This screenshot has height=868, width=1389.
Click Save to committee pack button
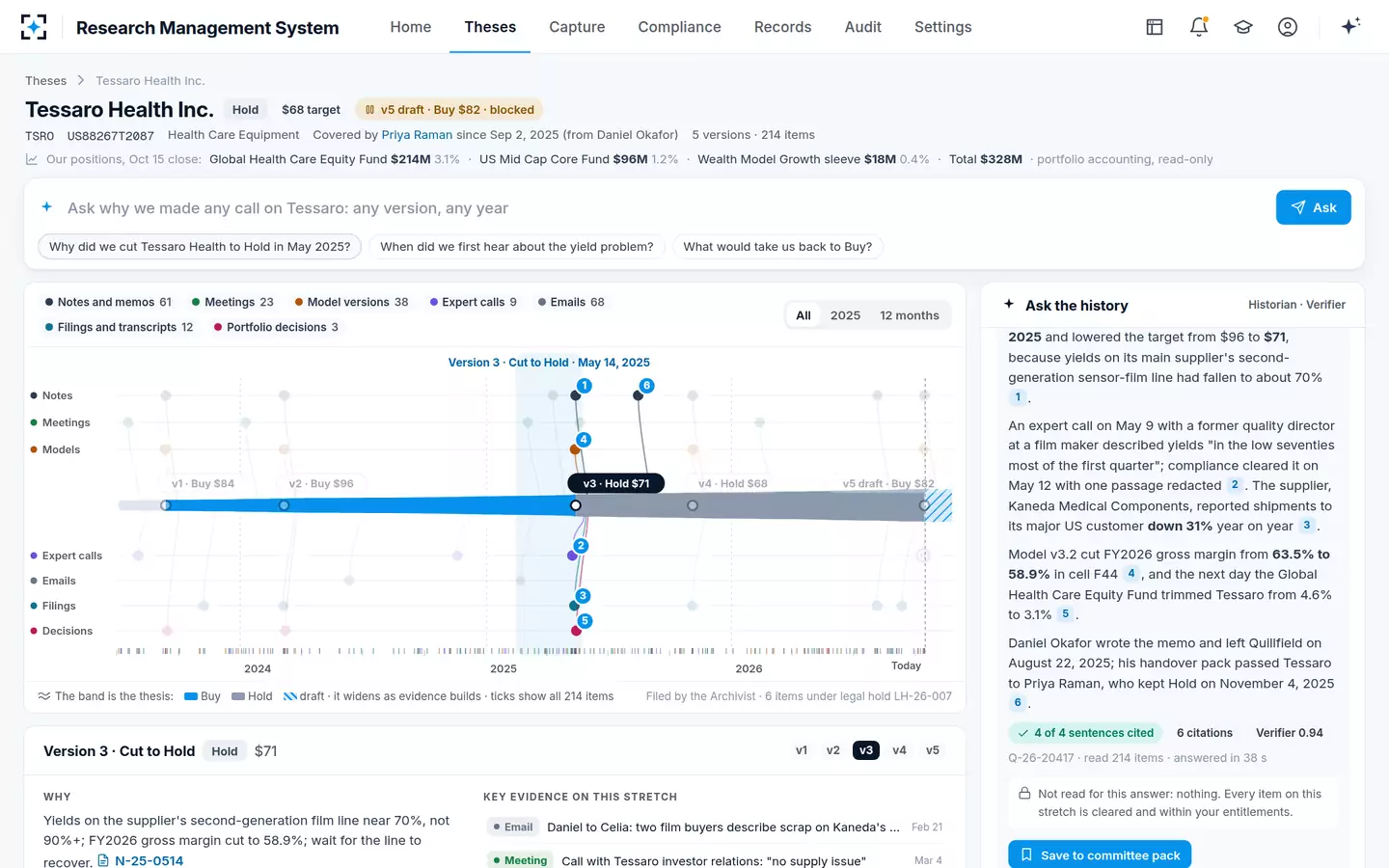(1100, 854)
